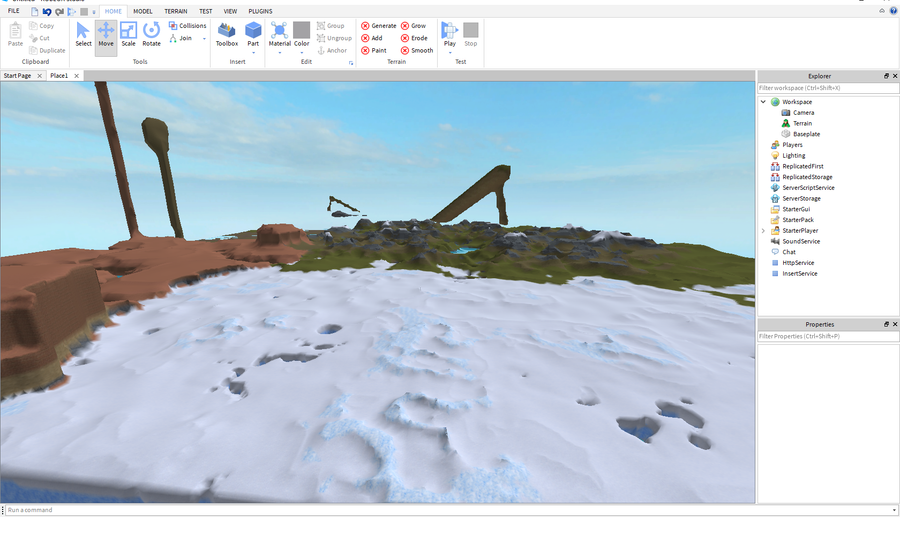Collapse the Workspace tree node
The width and height of the screenshot is (900, 533).
click(x=763, y=102)
